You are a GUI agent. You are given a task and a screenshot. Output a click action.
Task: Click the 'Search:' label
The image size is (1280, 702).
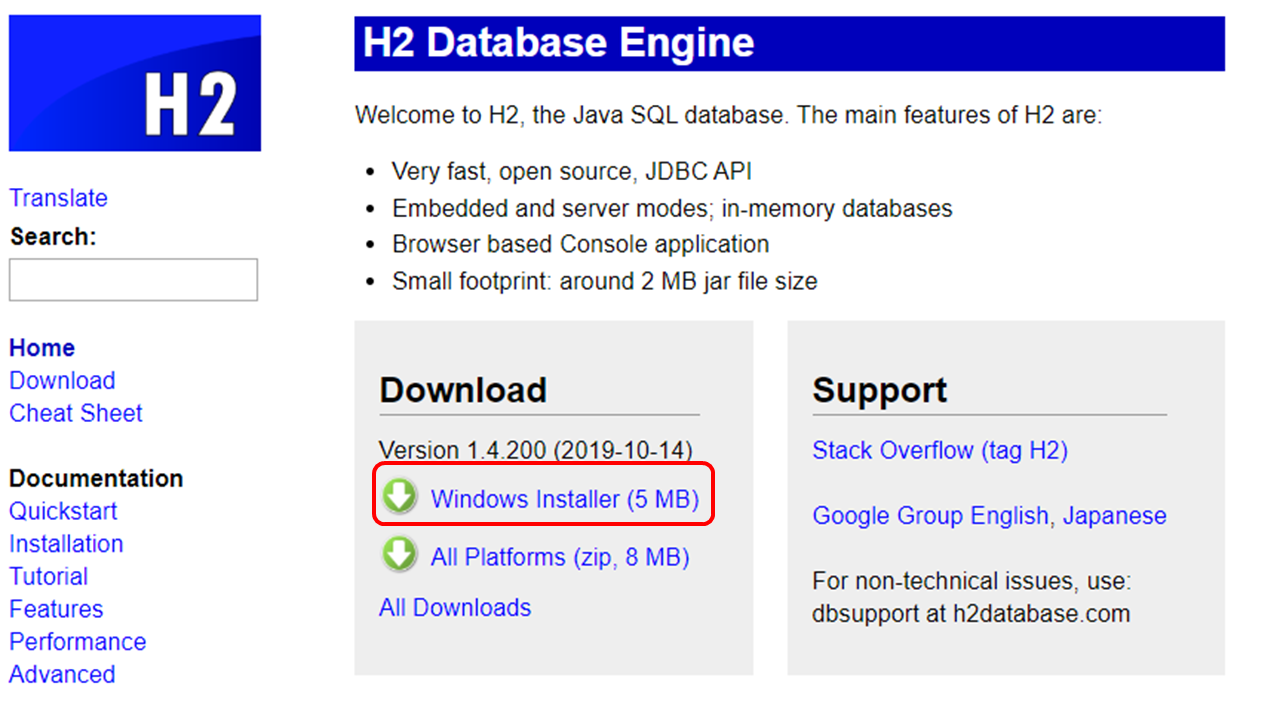(53, 237)
